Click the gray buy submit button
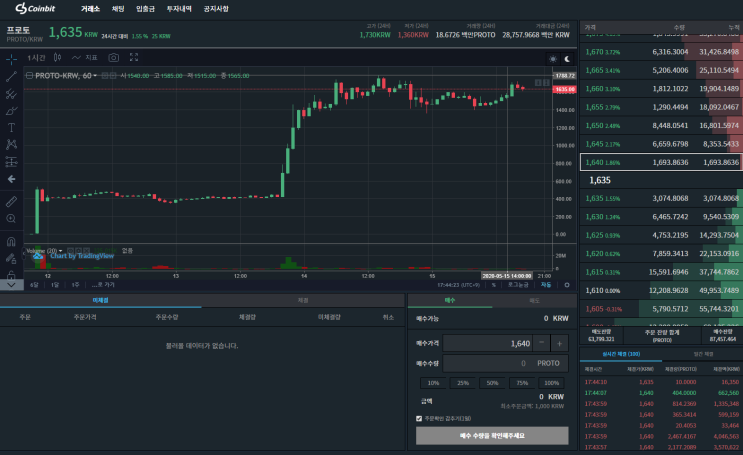 [x=492, y=436]
